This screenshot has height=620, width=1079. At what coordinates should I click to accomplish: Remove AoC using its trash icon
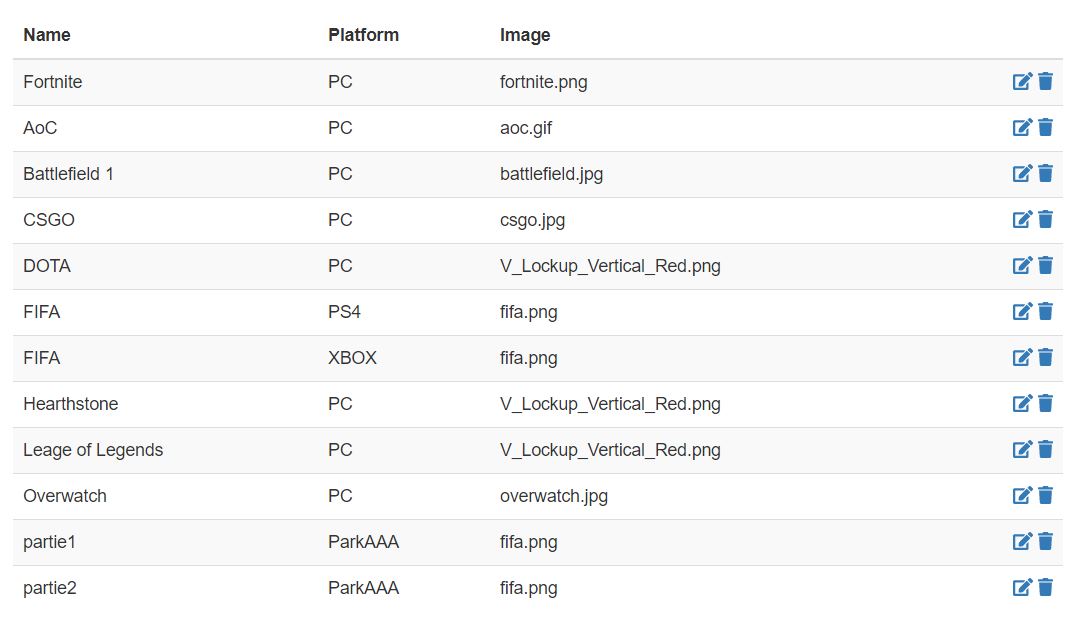click(x=1045, y=127)
